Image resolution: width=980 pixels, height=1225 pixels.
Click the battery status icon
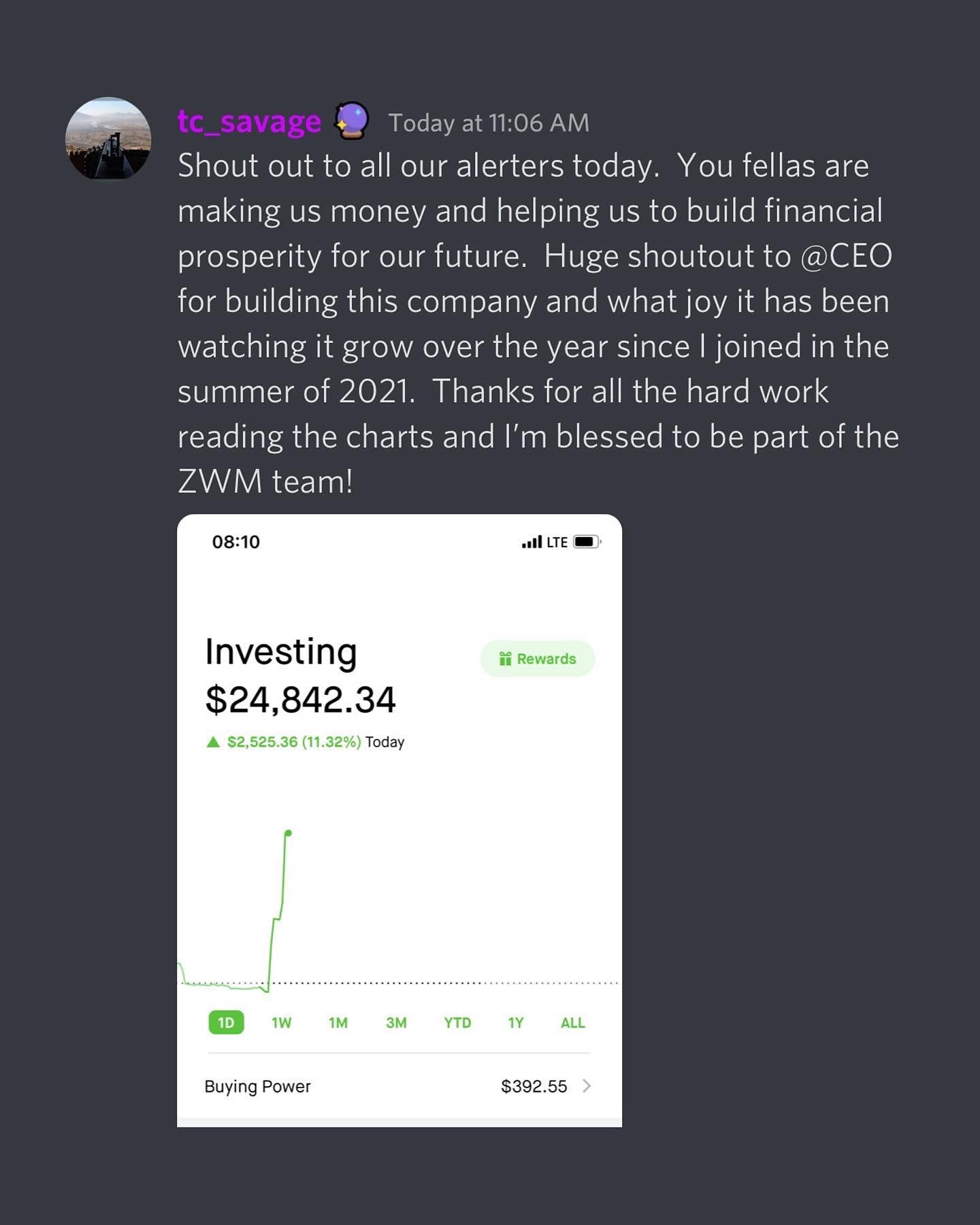click(x=586, y=542)
